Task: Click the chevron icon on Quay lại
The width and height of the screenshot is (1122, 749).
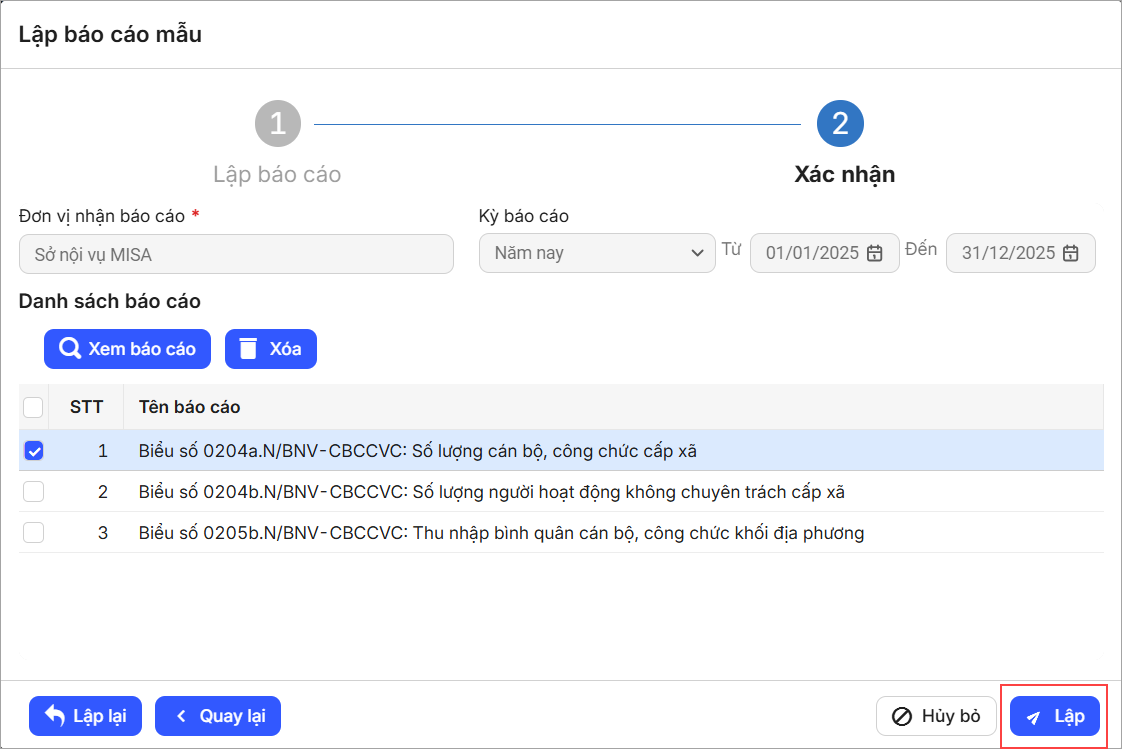Action: (181, 716)
